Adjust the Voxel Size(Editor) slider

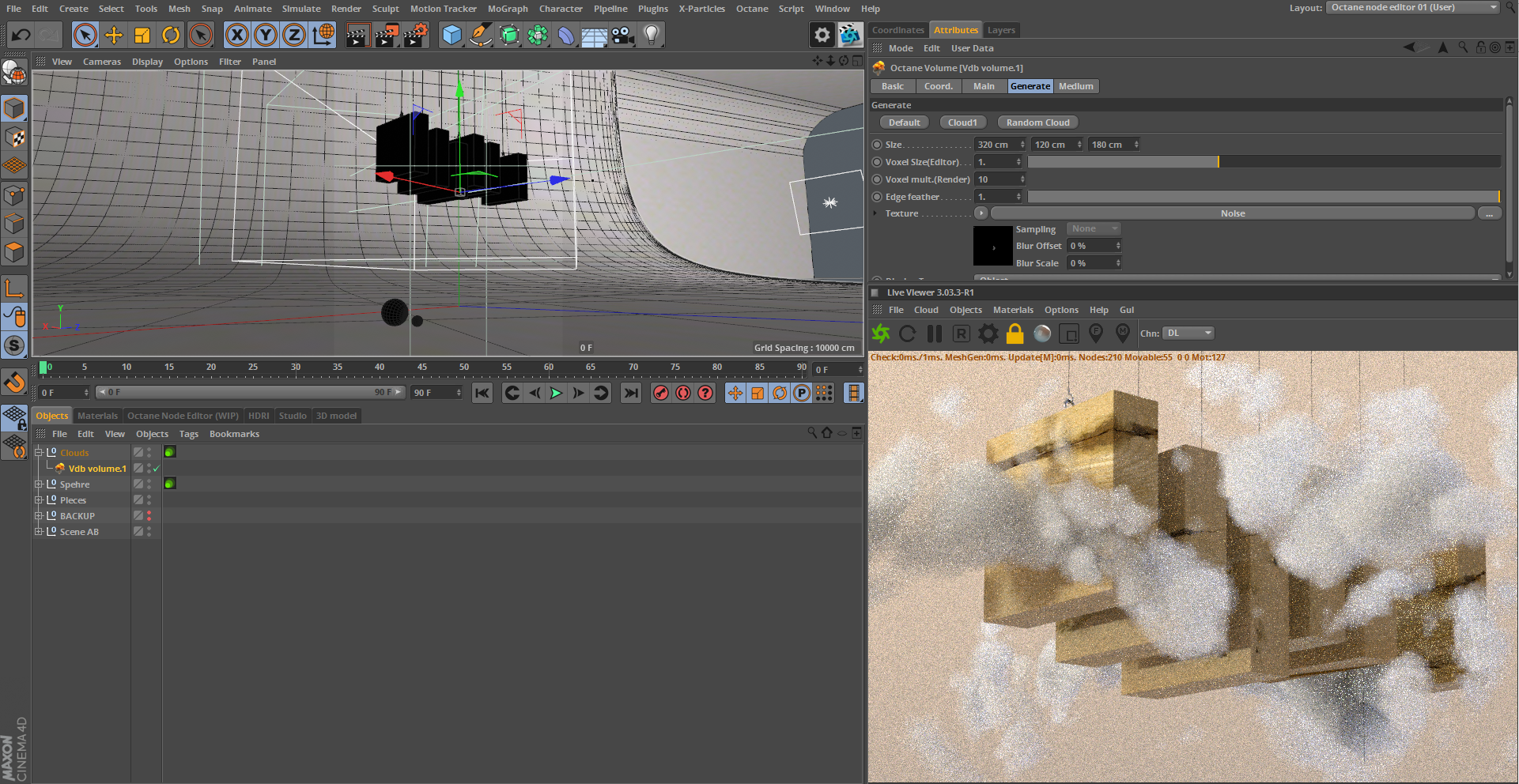coord(1264,162)
